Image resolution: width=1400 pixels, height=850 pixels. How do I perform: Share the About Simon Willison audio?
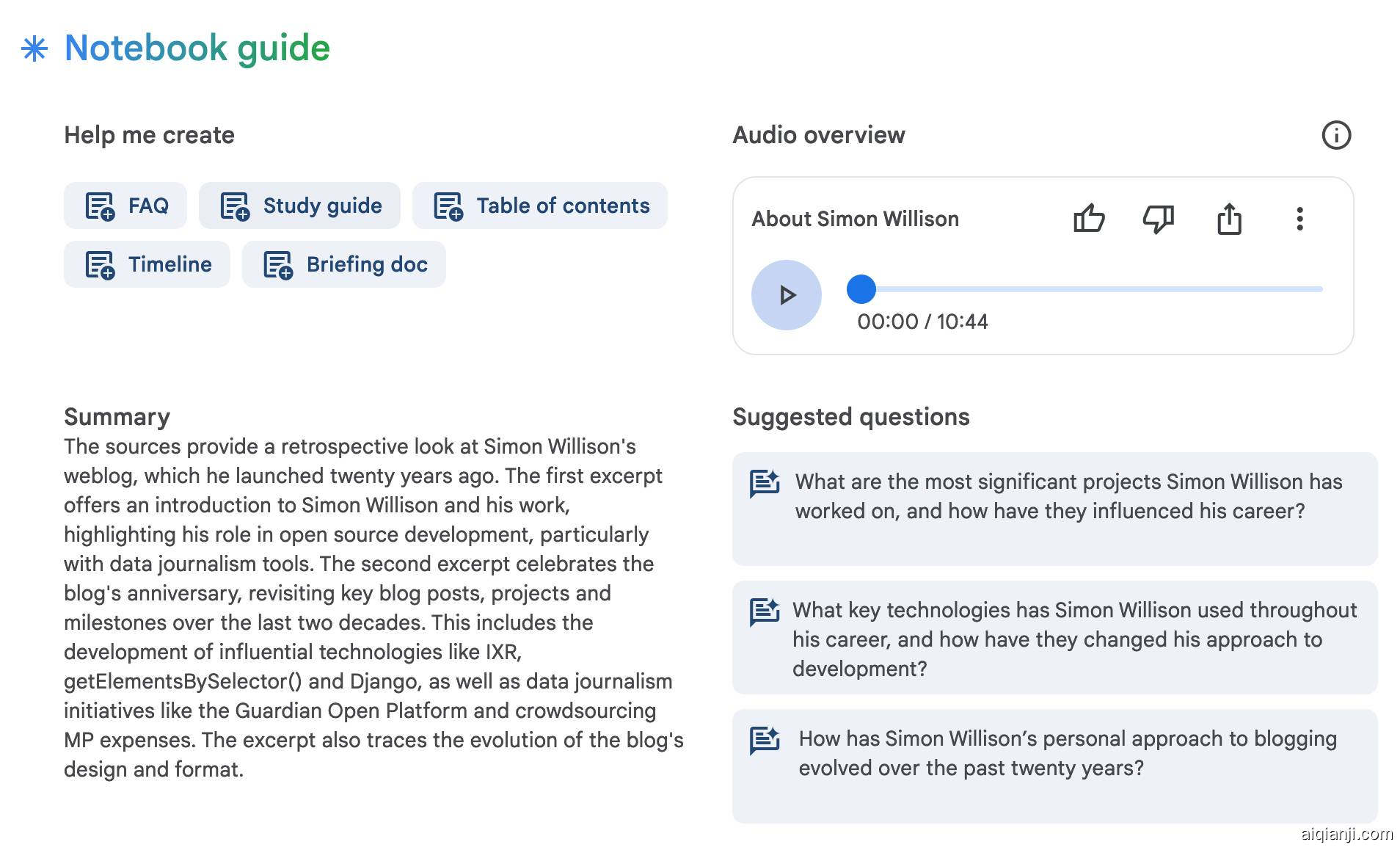click(x=1229, y=219)
